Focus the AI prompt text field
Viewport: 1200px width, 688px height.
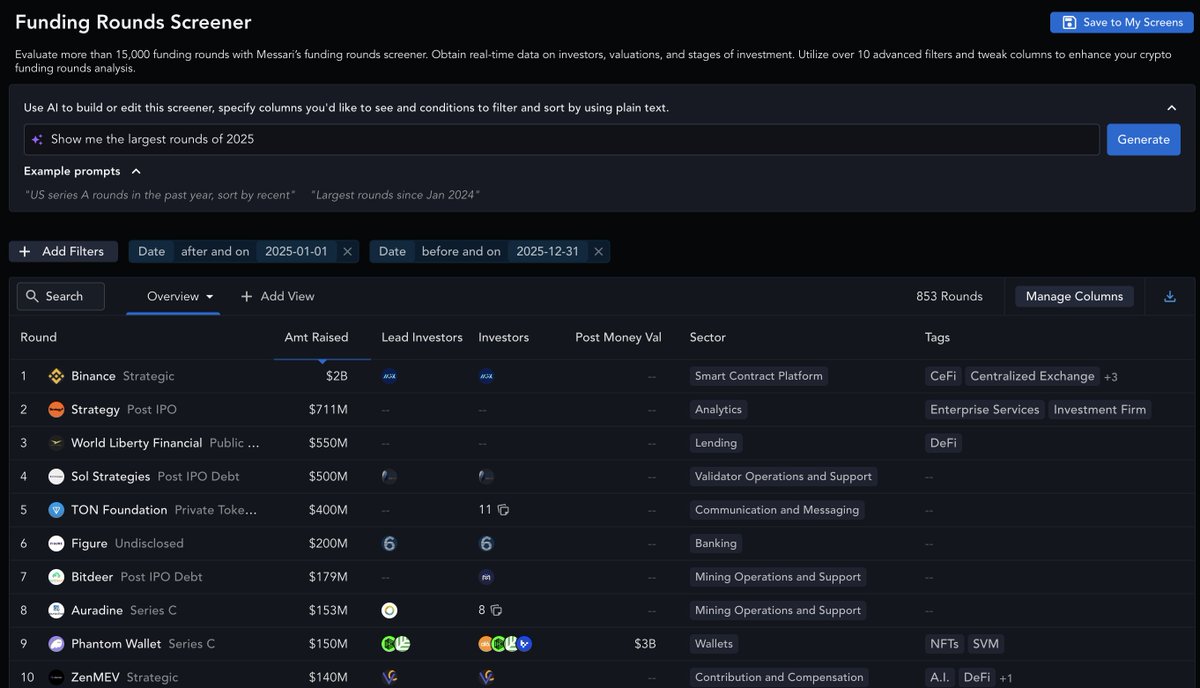click(x=562, y=140)
